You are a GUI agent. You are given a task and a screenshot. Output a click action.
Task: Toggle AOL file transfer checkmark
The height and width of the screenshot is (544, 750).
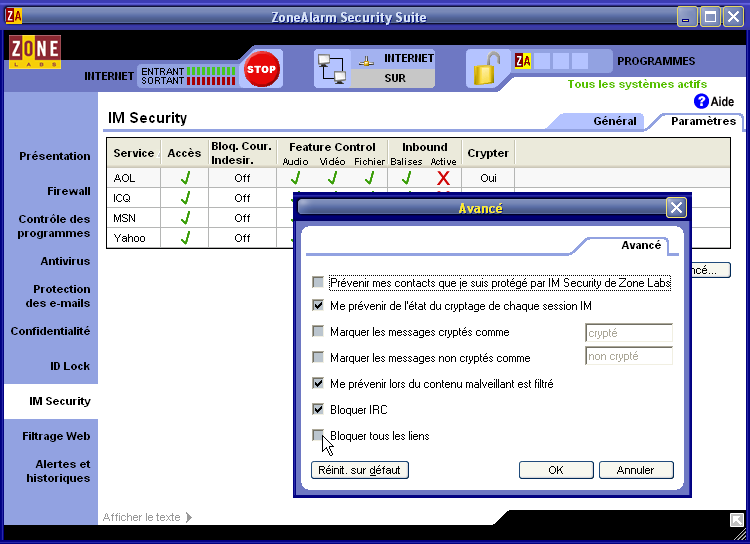point(369,178)
